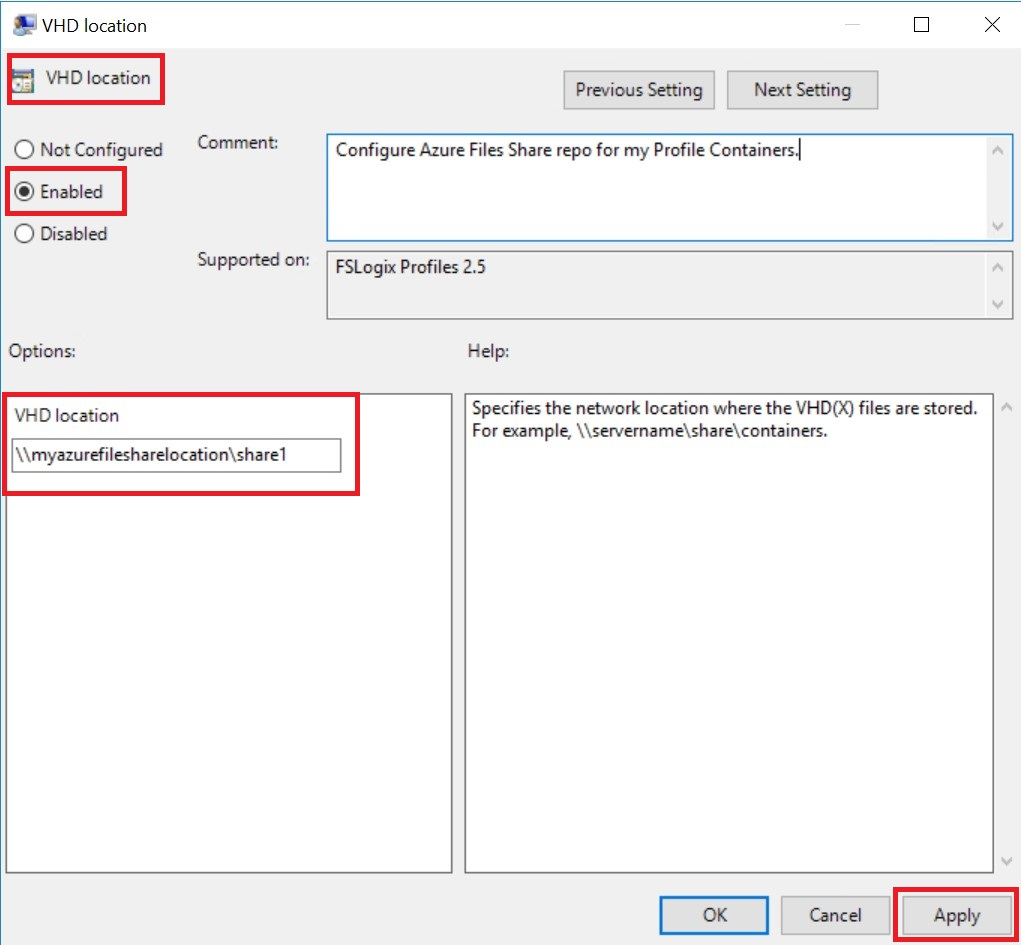Click the 'VHD location' label in Options pane
The width and height of the screenshot is (1021, 945).
tap(66, 416)
